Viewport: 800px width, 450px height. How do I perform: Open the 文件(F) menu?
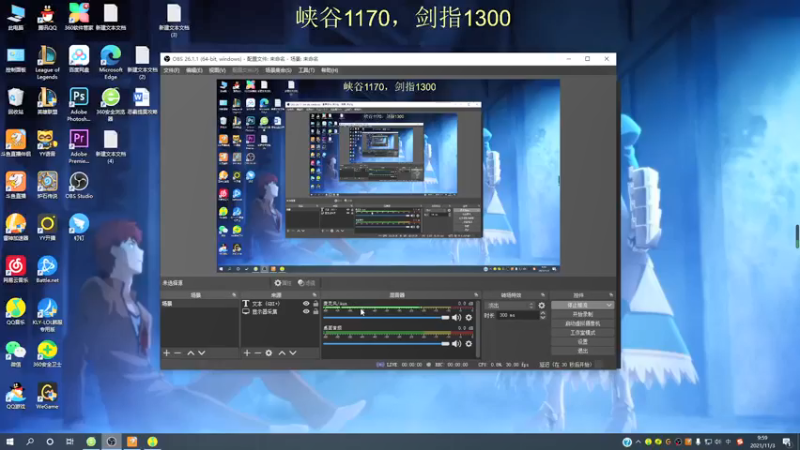[171, 70]
